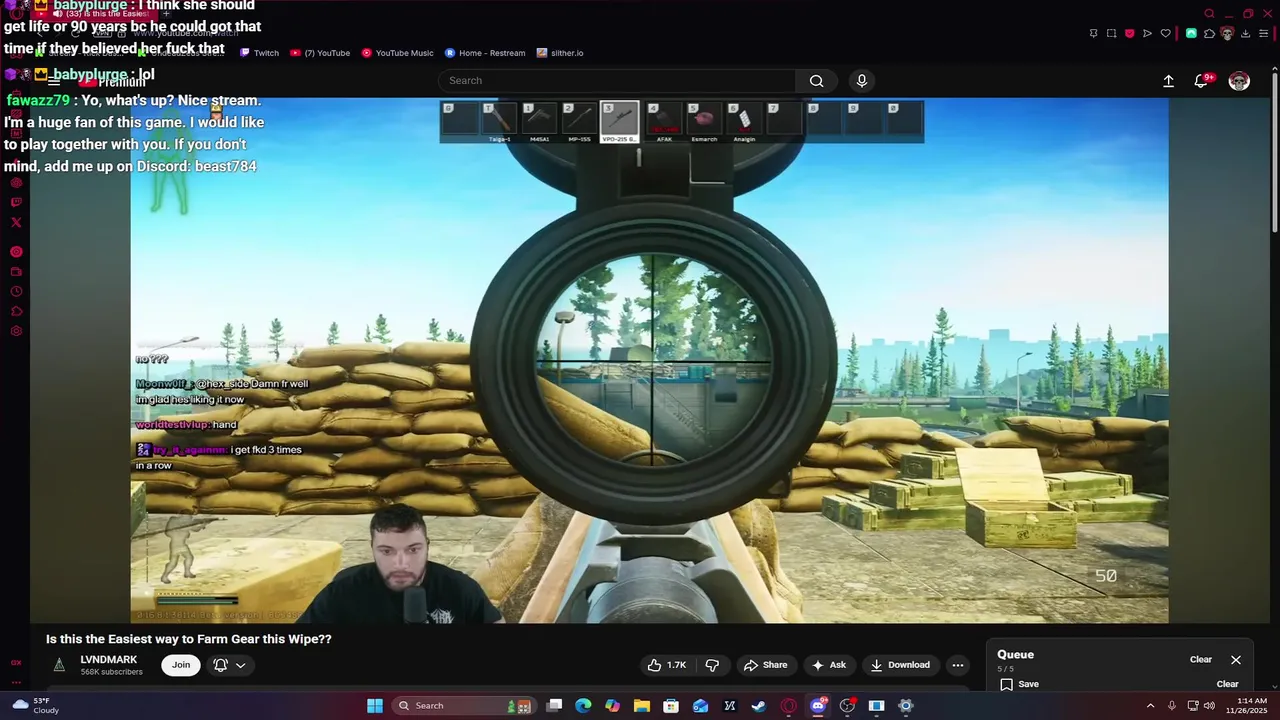
Task: Open the LVNDMARK channel name link
Action: [x=109, y=660]
